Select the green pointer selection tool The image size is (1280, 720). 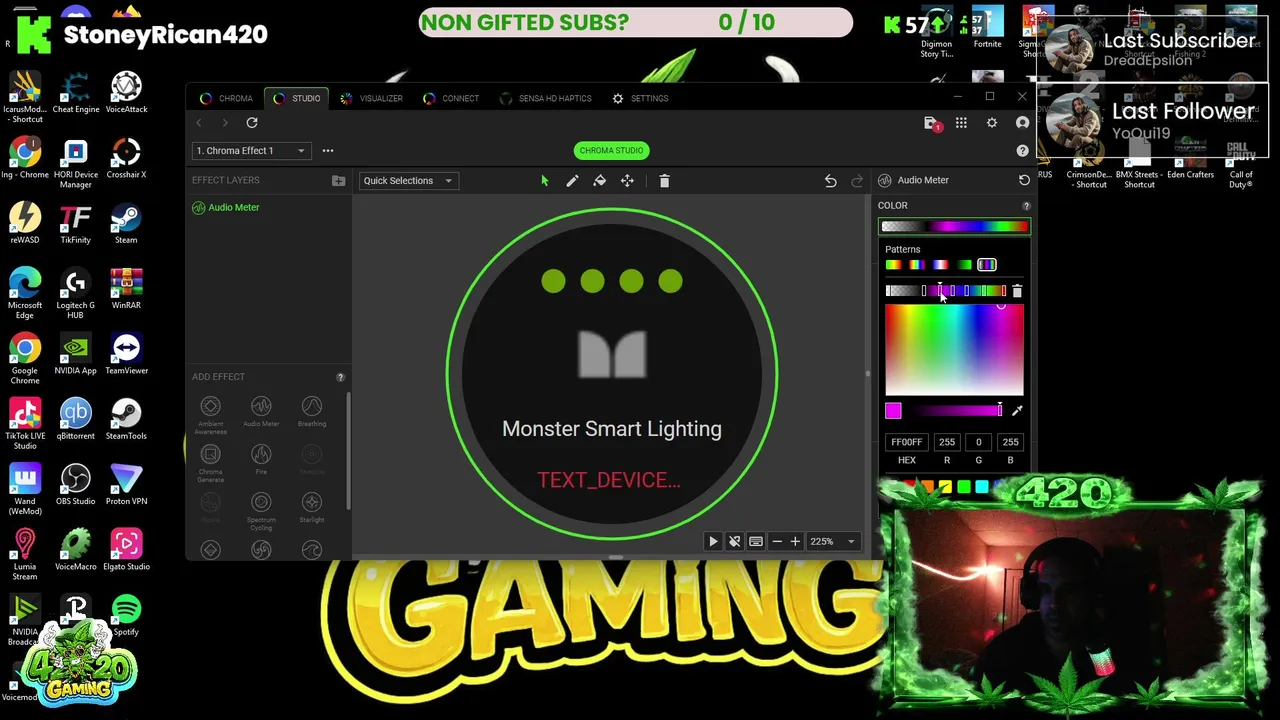tap(544, 181)
